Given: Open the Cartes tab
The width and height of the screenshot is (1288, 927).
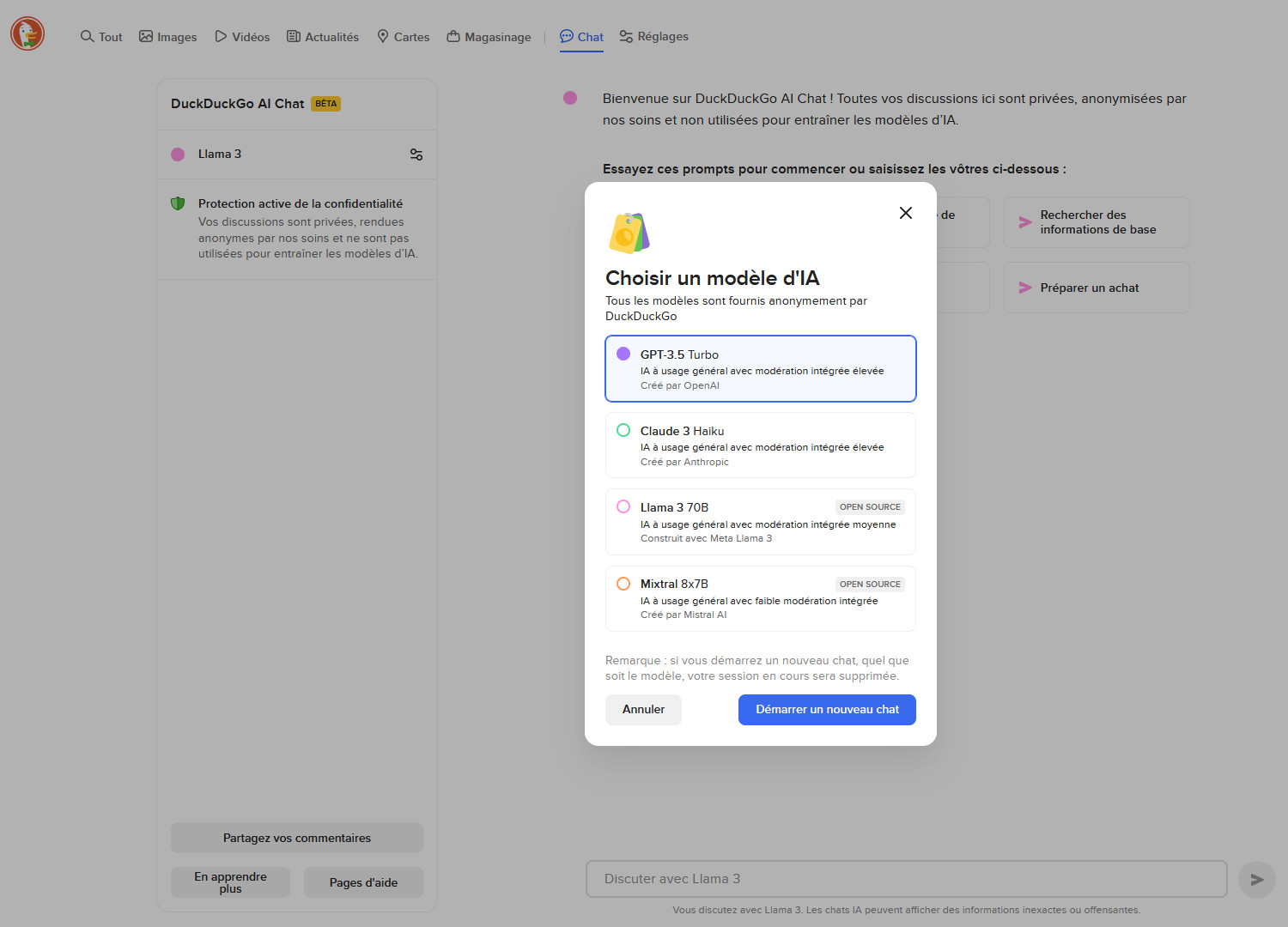Looking at the screenshot, I should coord(404,37).
